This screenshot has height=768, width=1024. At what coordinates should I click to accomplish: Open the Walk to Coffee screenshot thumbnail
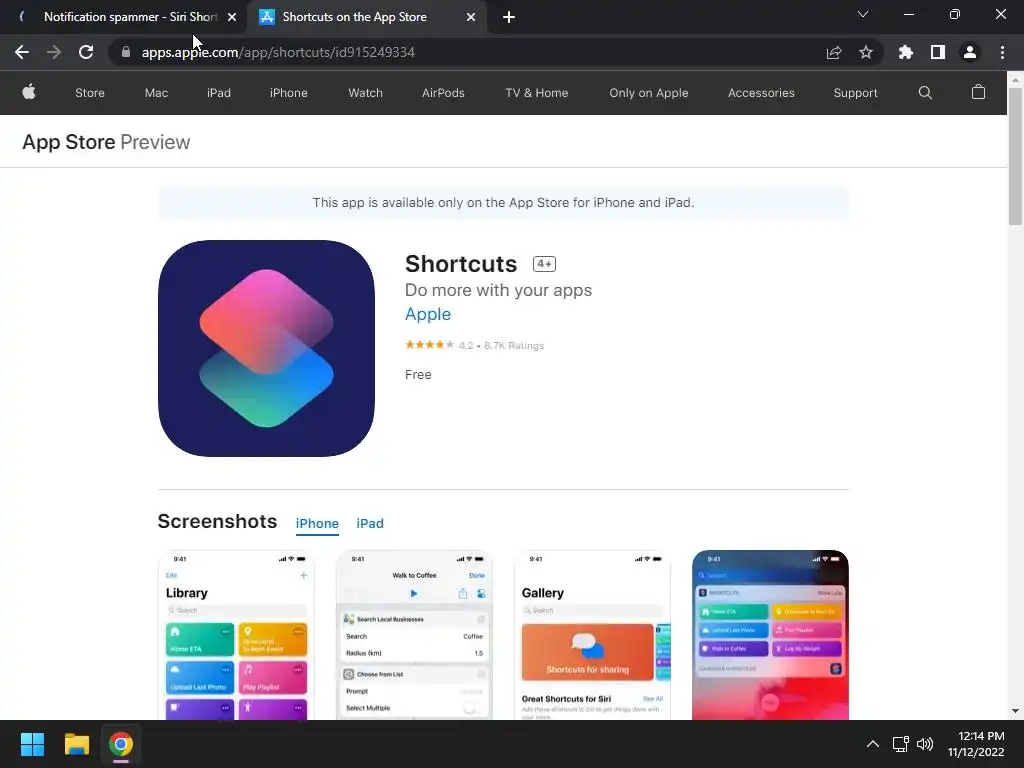coord(414,635)
